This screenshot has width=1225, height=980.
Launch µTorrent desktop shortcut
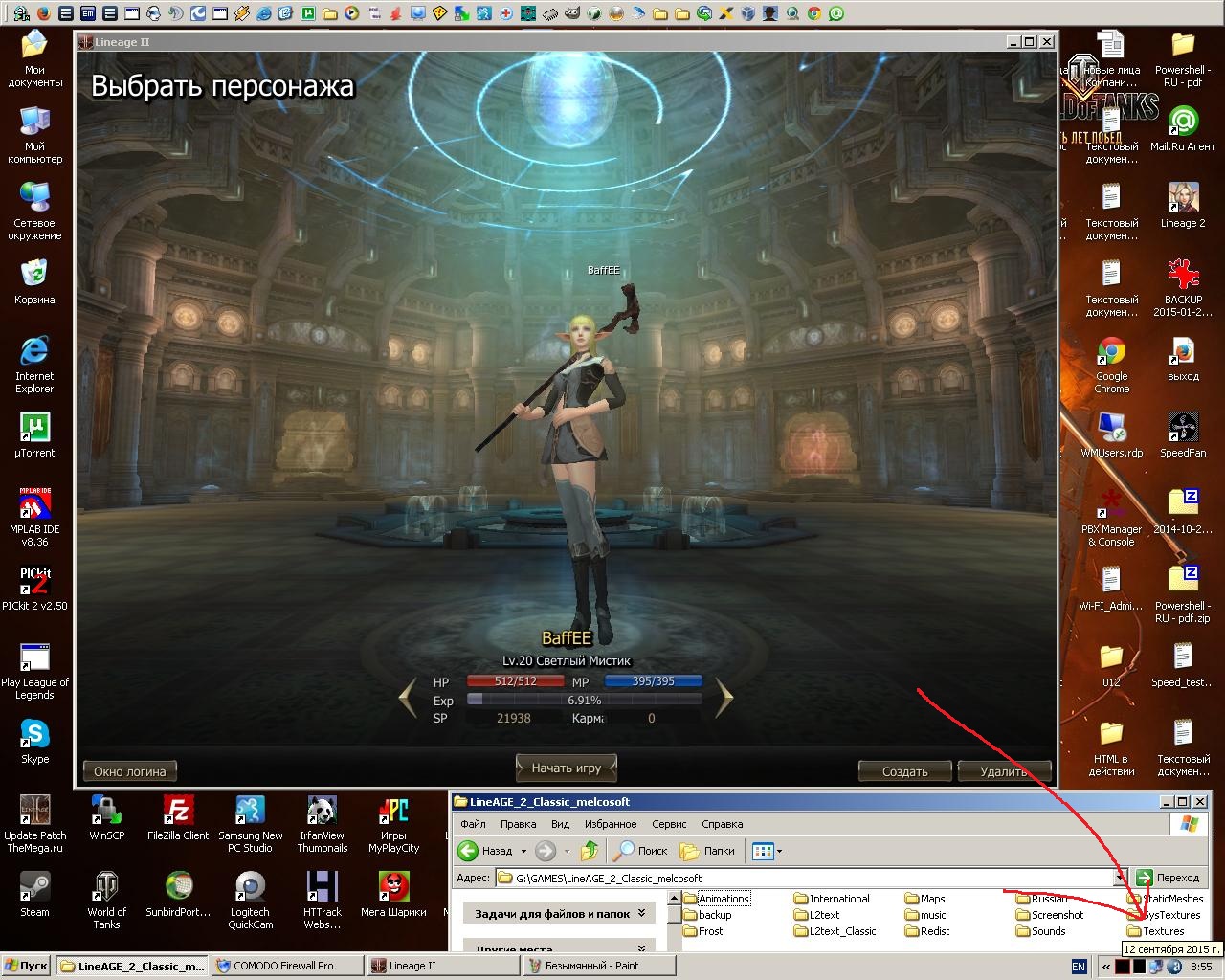(34, 434)
